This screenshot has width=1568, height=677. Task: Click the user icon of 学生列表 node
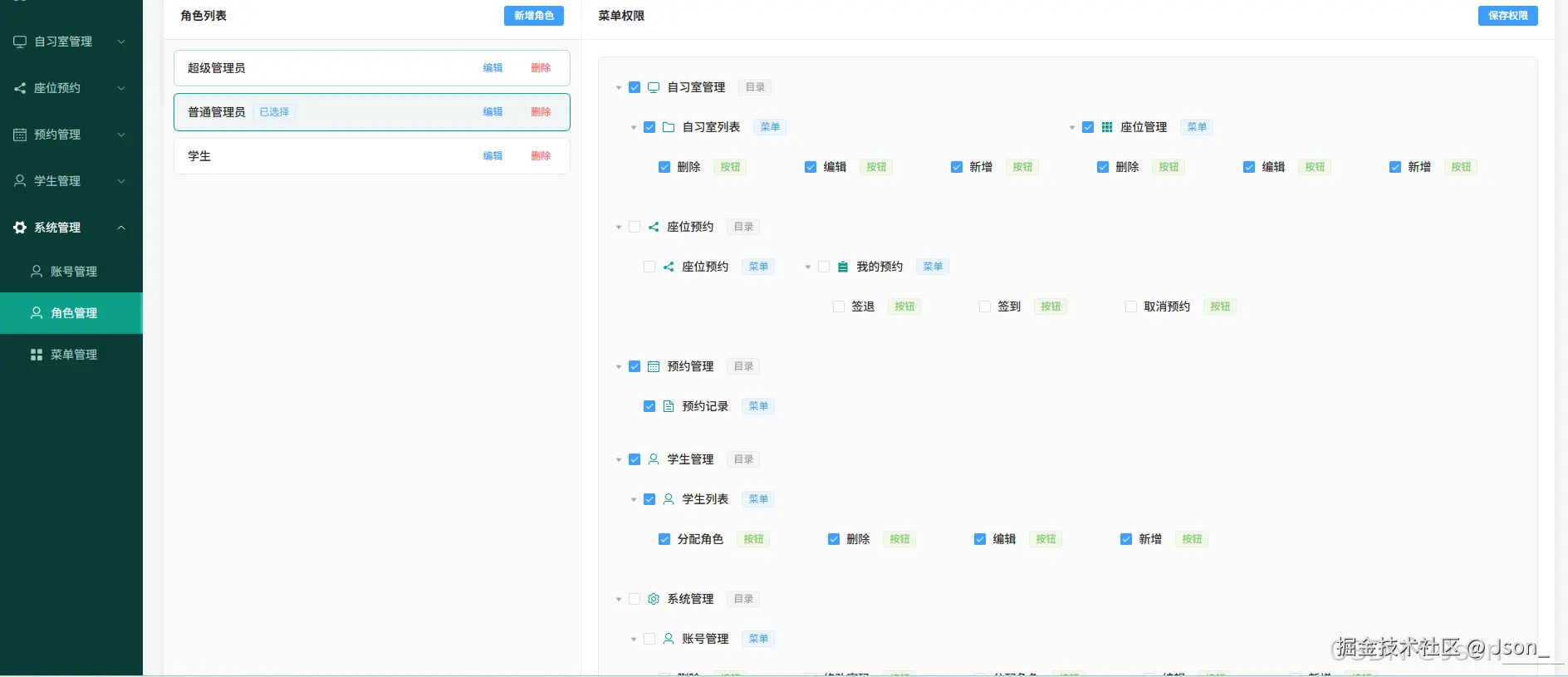click(669, 499)
